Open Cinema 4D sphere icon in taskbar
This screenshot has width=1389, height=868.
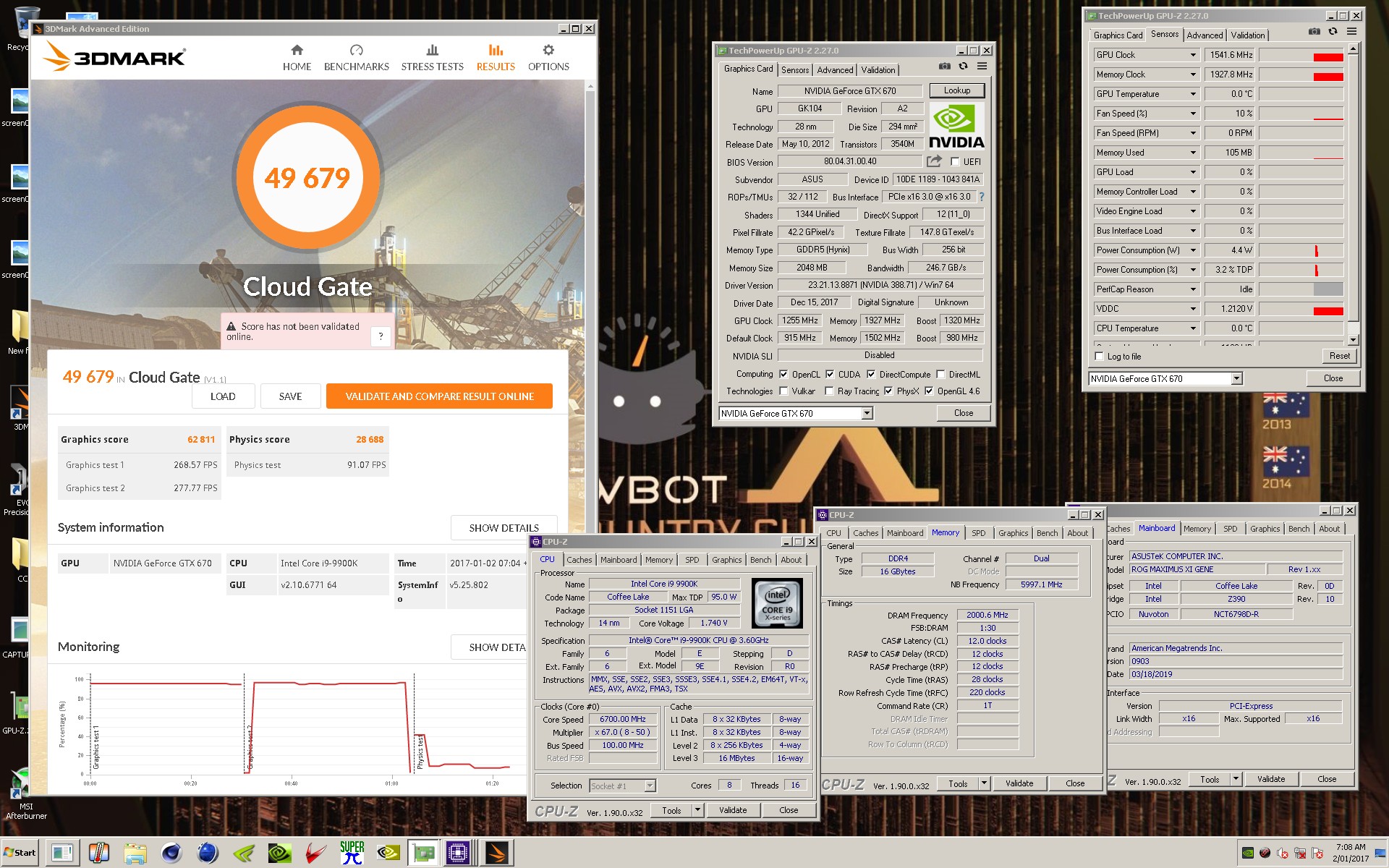click(x=171, y=854)
